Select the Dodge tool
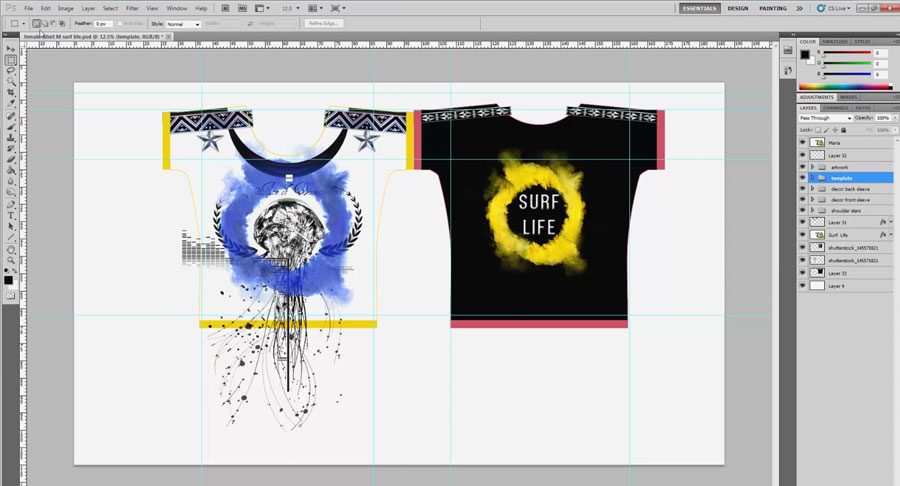This screenshot has width=900, height=486. [x=11, y=192]
